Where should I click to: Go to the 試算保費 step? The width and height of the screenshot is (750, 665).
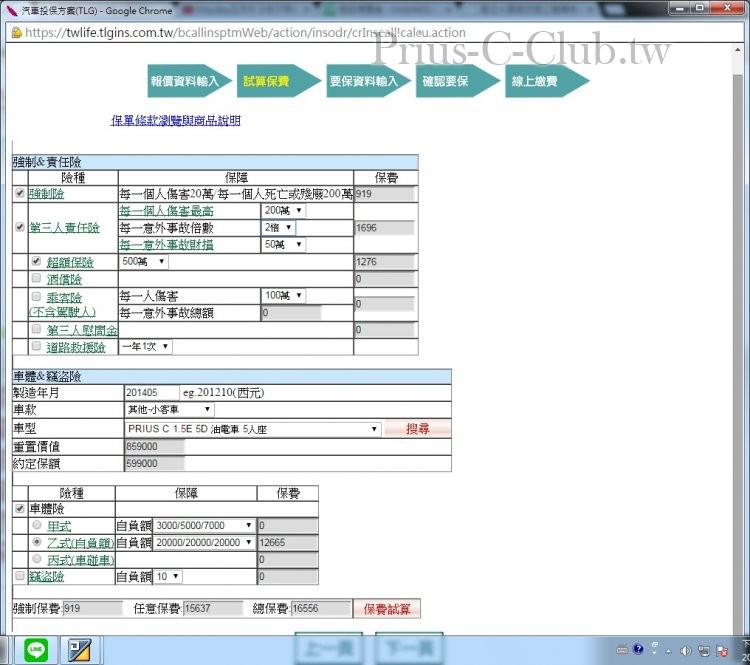click(x=279, y=81)
